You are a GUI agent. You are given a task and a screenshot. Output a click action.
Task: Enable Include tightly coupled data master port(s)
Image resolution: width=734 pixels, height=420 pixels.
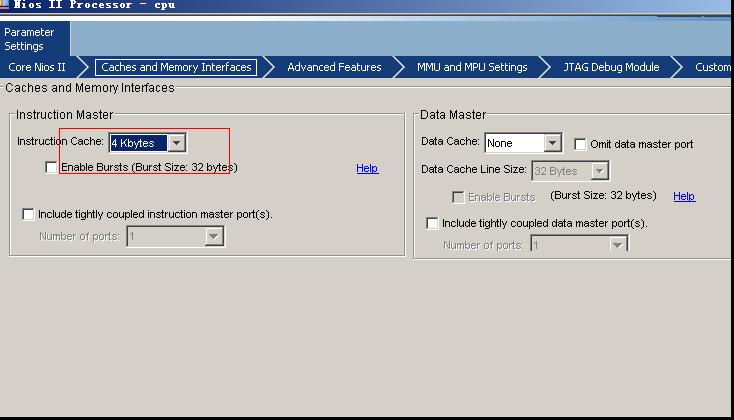(x=432, y=223)
